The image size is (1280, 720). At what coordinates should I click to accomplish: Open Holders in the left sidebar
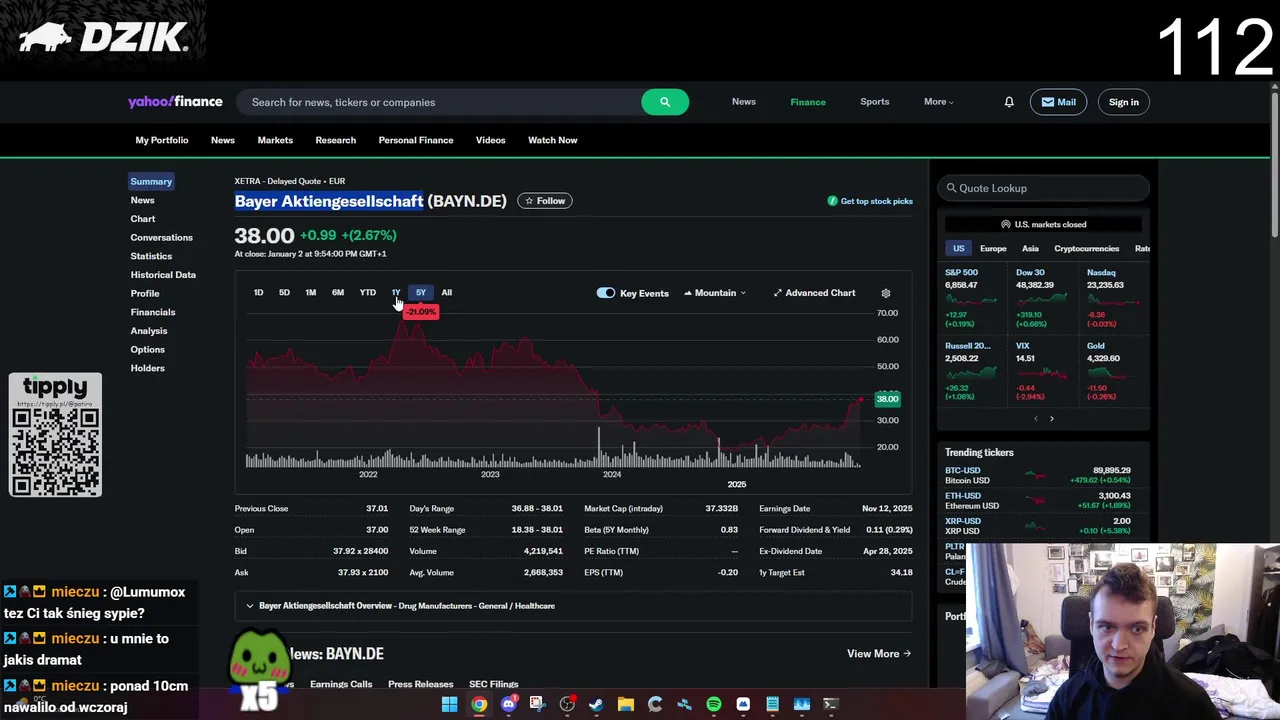pos(147,368)
